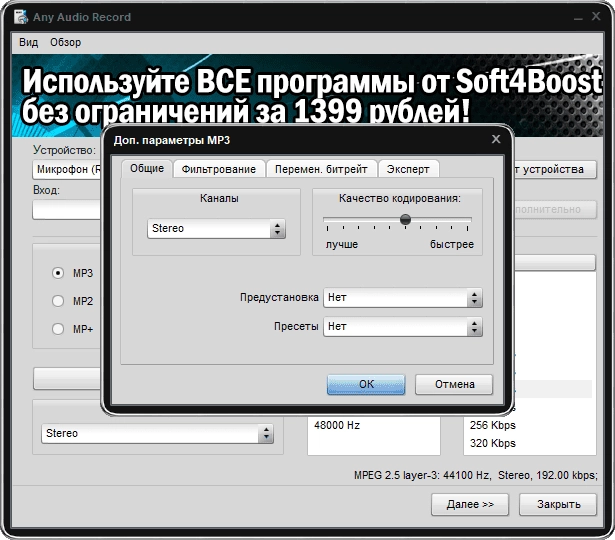Select the MP2 format radio button

tap(58, 301)
